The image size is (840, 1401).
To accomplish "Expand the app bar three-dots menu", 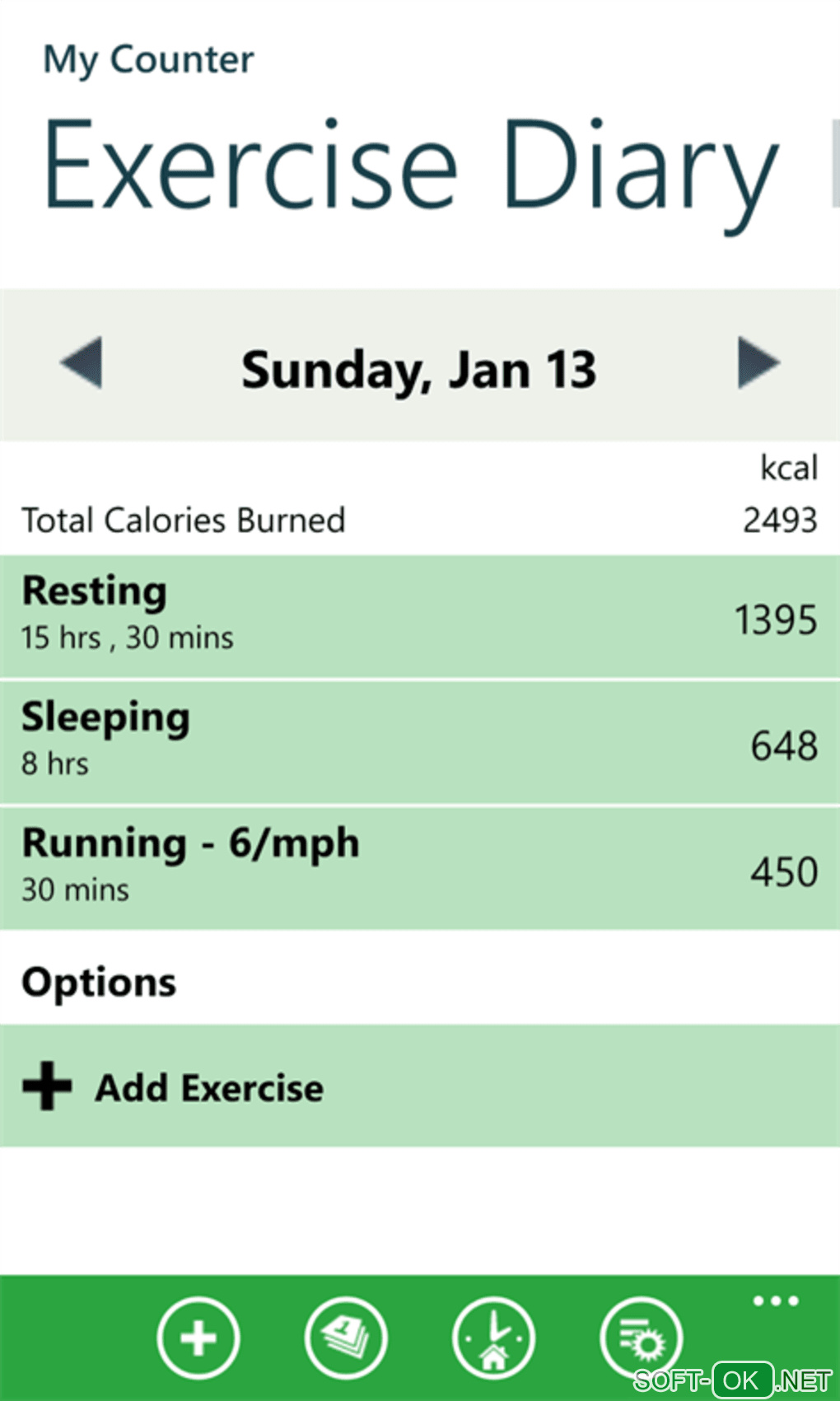I will (776, 1301).
